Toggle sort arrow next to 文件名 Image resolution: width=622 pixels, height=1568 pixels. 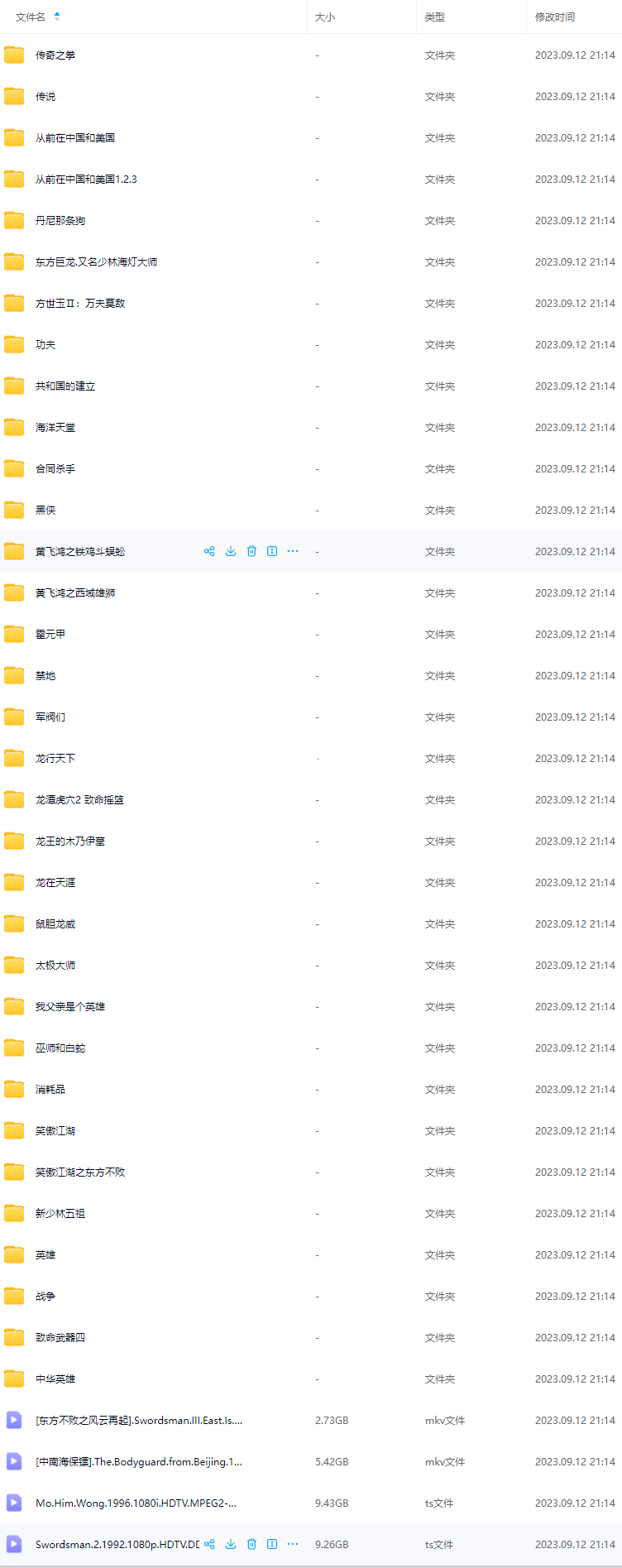coord(57,17)
